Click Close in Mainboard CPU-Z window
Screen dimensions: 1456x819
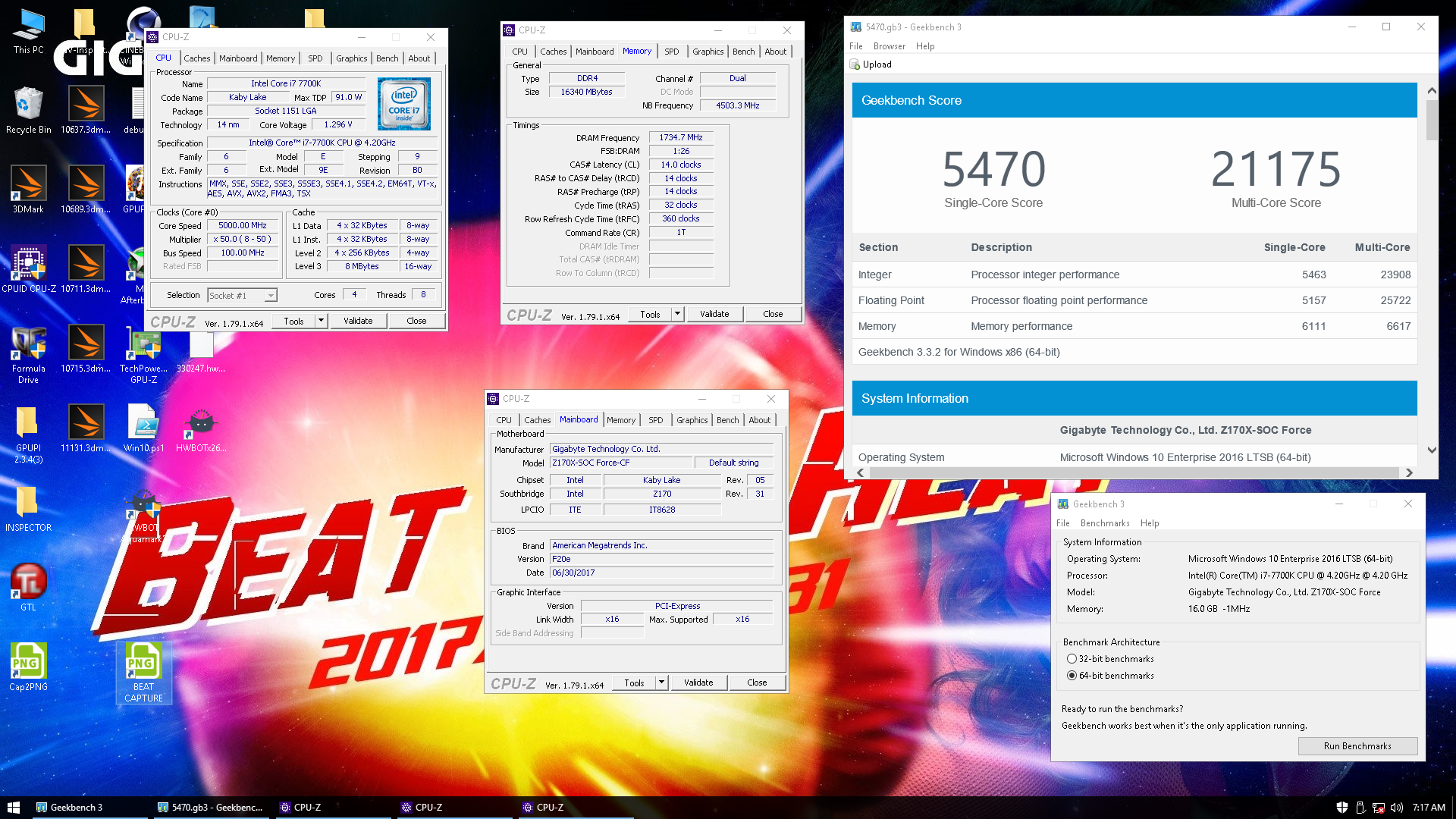757,682
